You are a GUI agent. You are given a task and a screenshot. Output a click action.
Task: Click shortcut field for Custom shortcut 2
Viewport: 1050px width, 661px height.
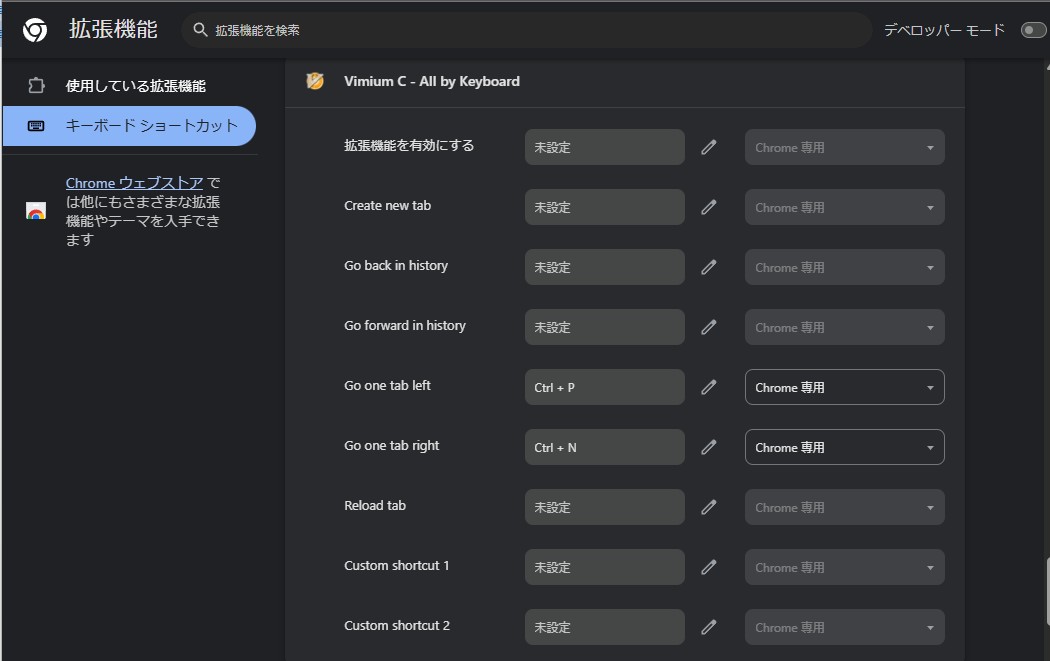point(605,628)
